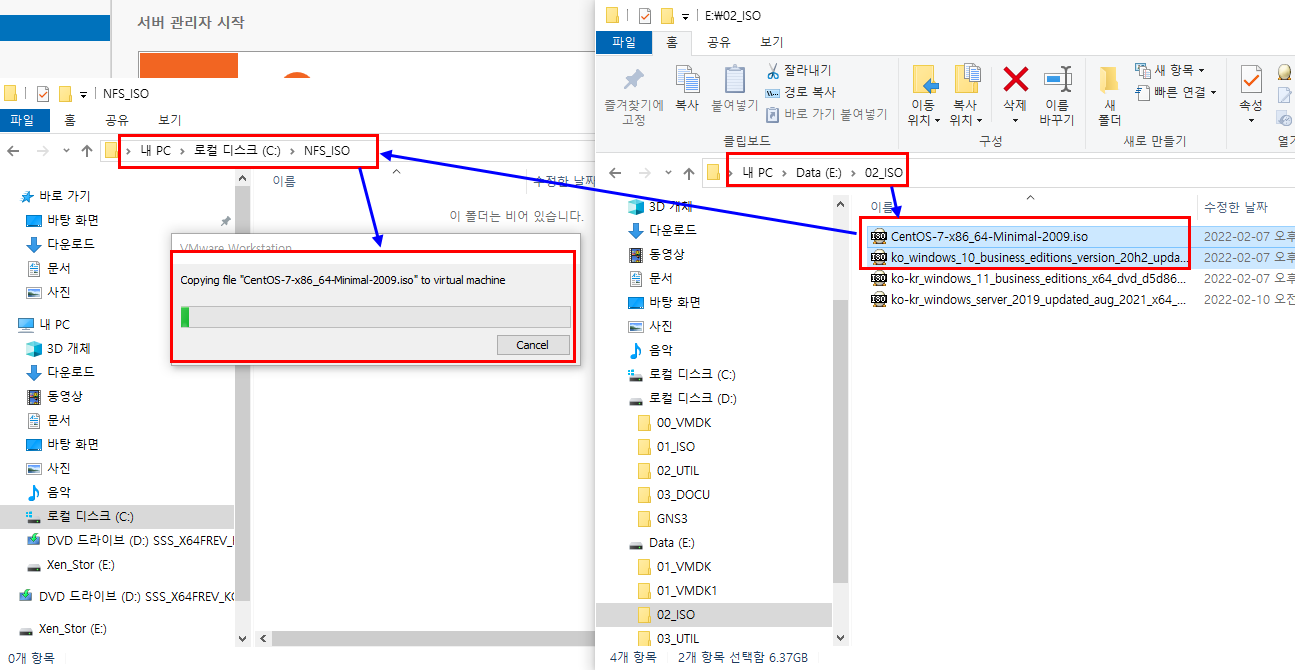
Task: Open View (보기) tab in NFS_ISO window
Action: click(x=169, y=120)
